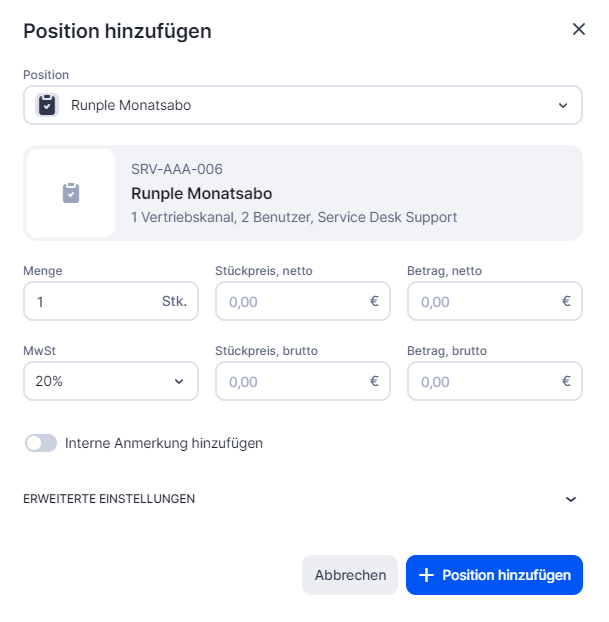Screen dimensions: 609x622
Task: Click the plus icon on add button
Action: tap(426, 575)
